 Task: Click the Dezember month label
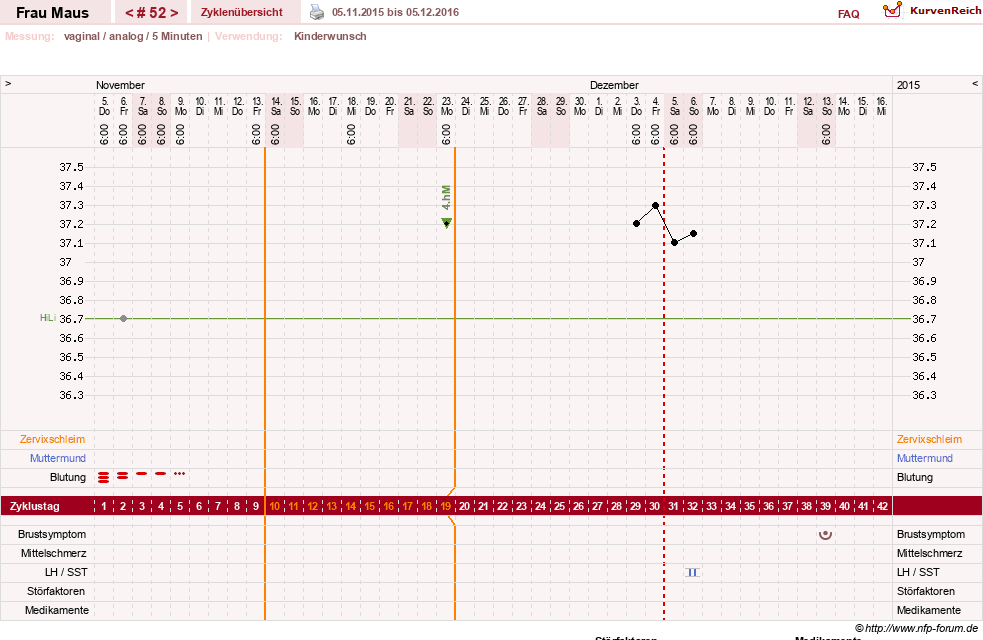point(614,85)
